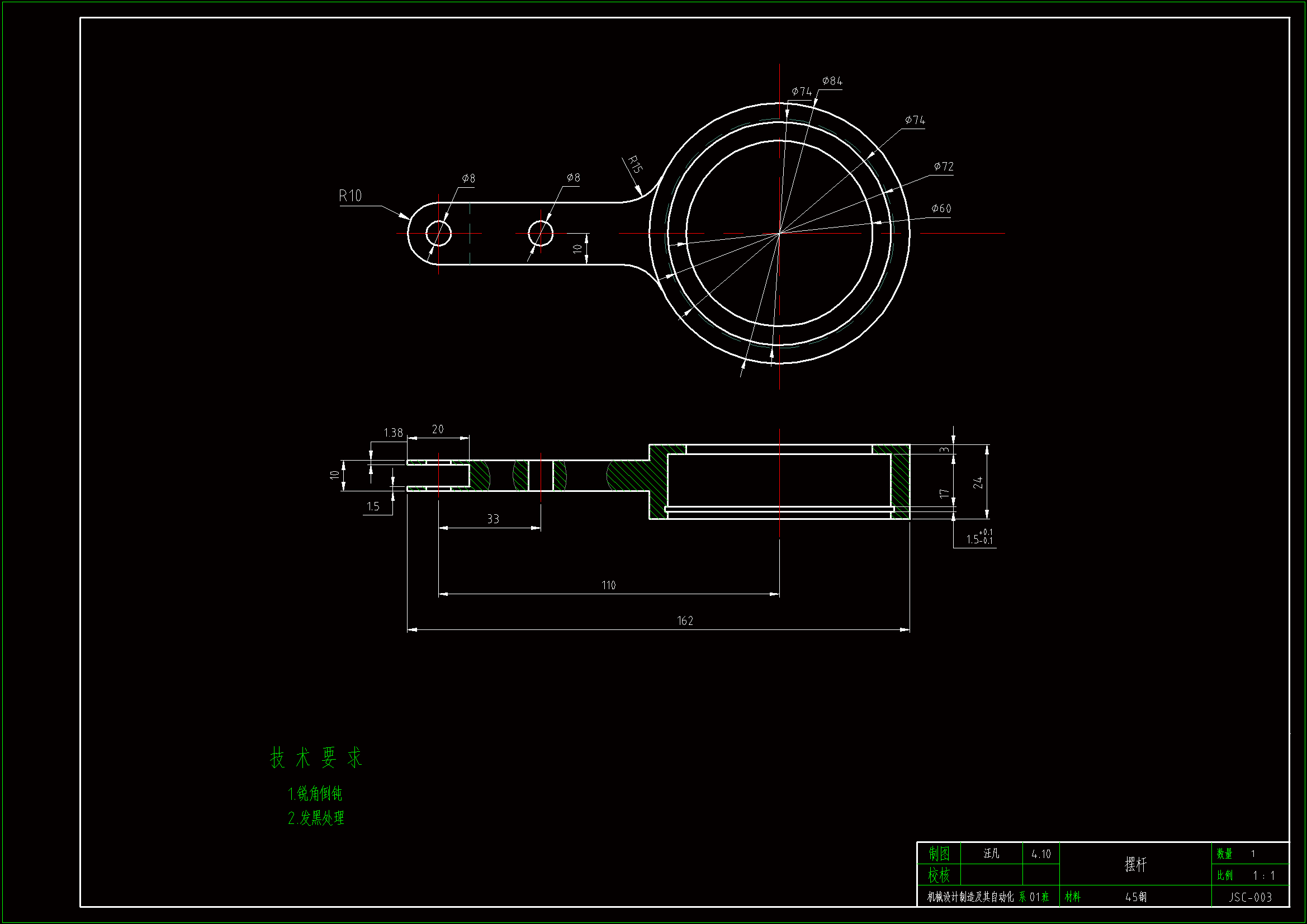Image resolution: width=1307 pixels, height=924 pixels.
Task: Select the 162 overall length dimension
Action: pyautogui.click(x=685, y=620)
